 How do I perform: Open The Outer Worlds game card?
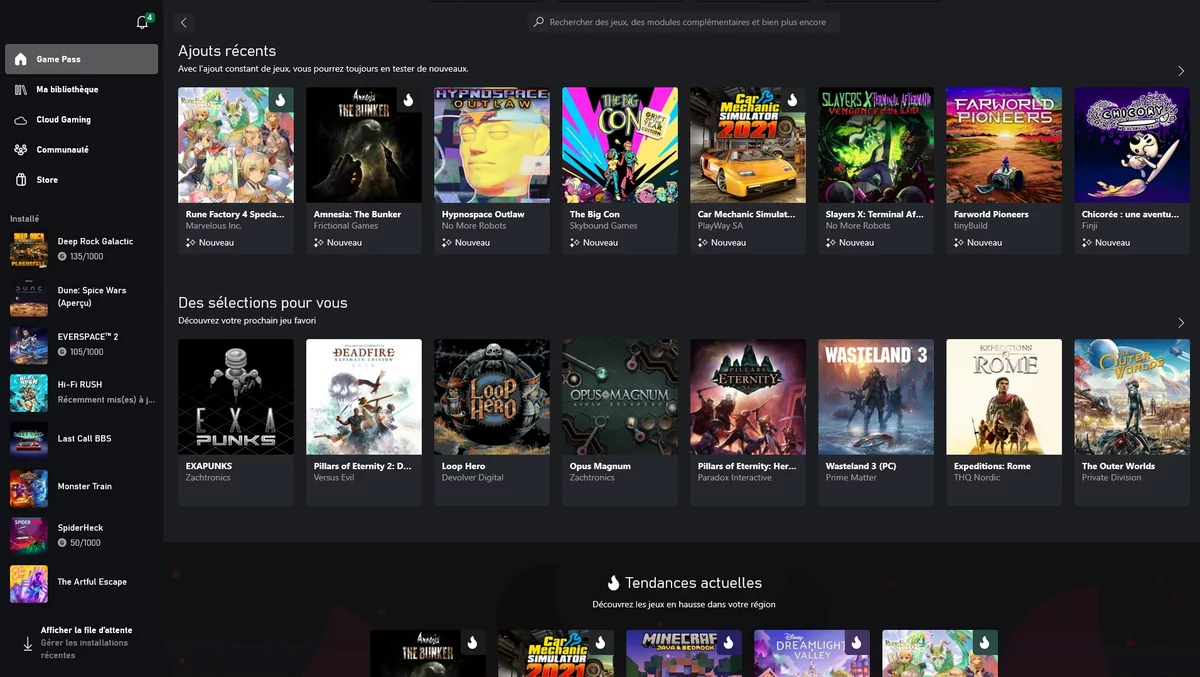coord(1132,422)
